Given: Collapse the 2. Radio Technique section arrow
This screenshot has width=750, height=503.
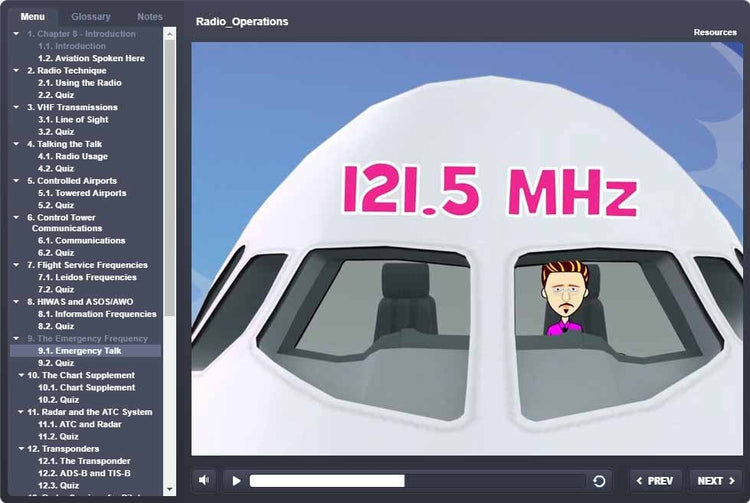Looking at the screenshot, I should click(x=16, y=71).
